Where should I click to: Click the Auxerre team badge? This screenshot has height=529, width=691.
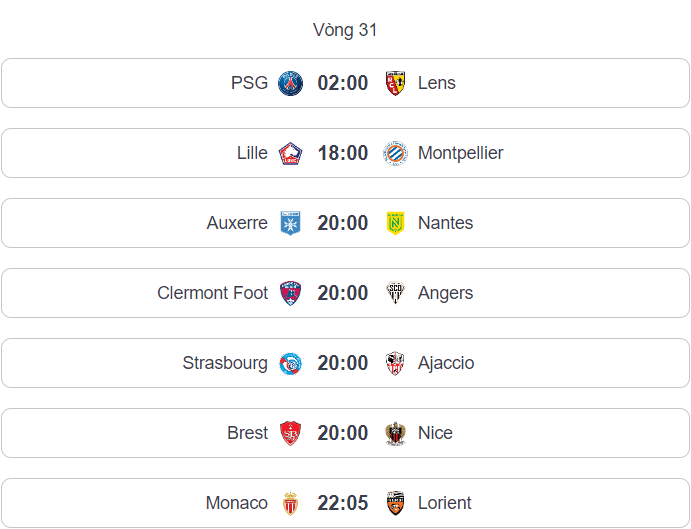click(291, 223)
